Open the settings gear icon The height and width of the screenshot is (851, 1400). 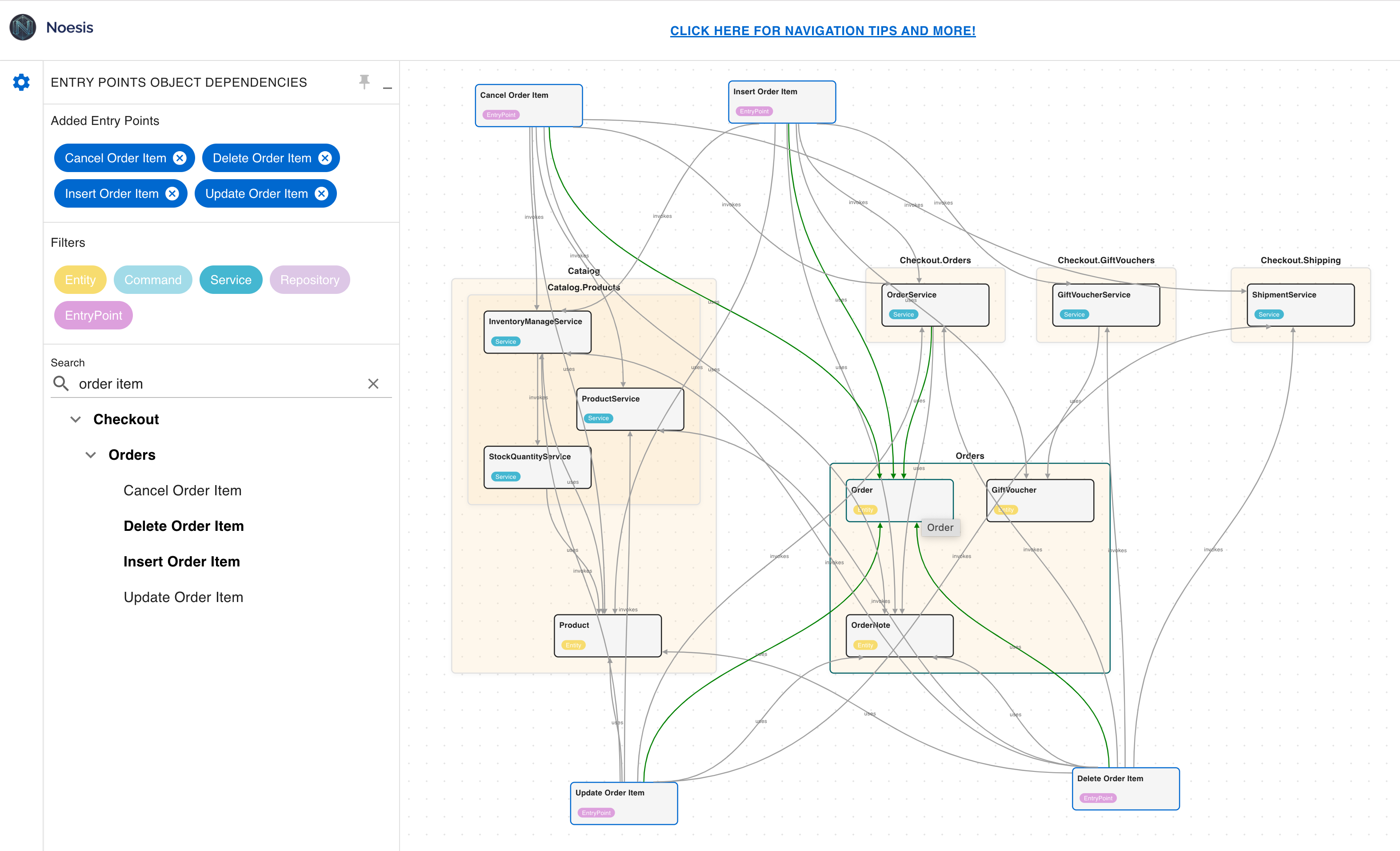[x=21, y=82]
